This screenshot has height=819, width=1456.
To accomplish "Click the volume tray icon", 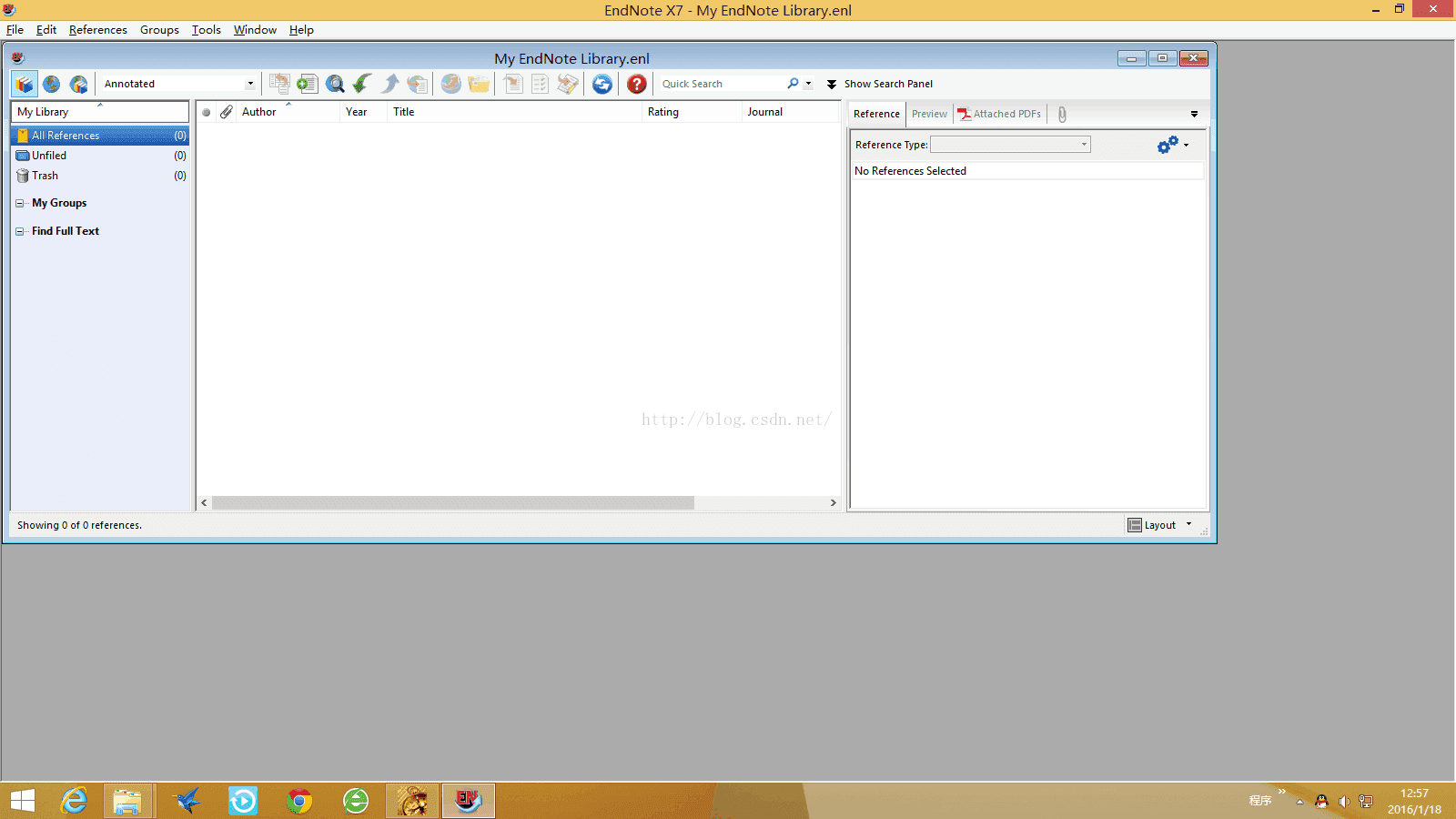I will pos(1344,802).
